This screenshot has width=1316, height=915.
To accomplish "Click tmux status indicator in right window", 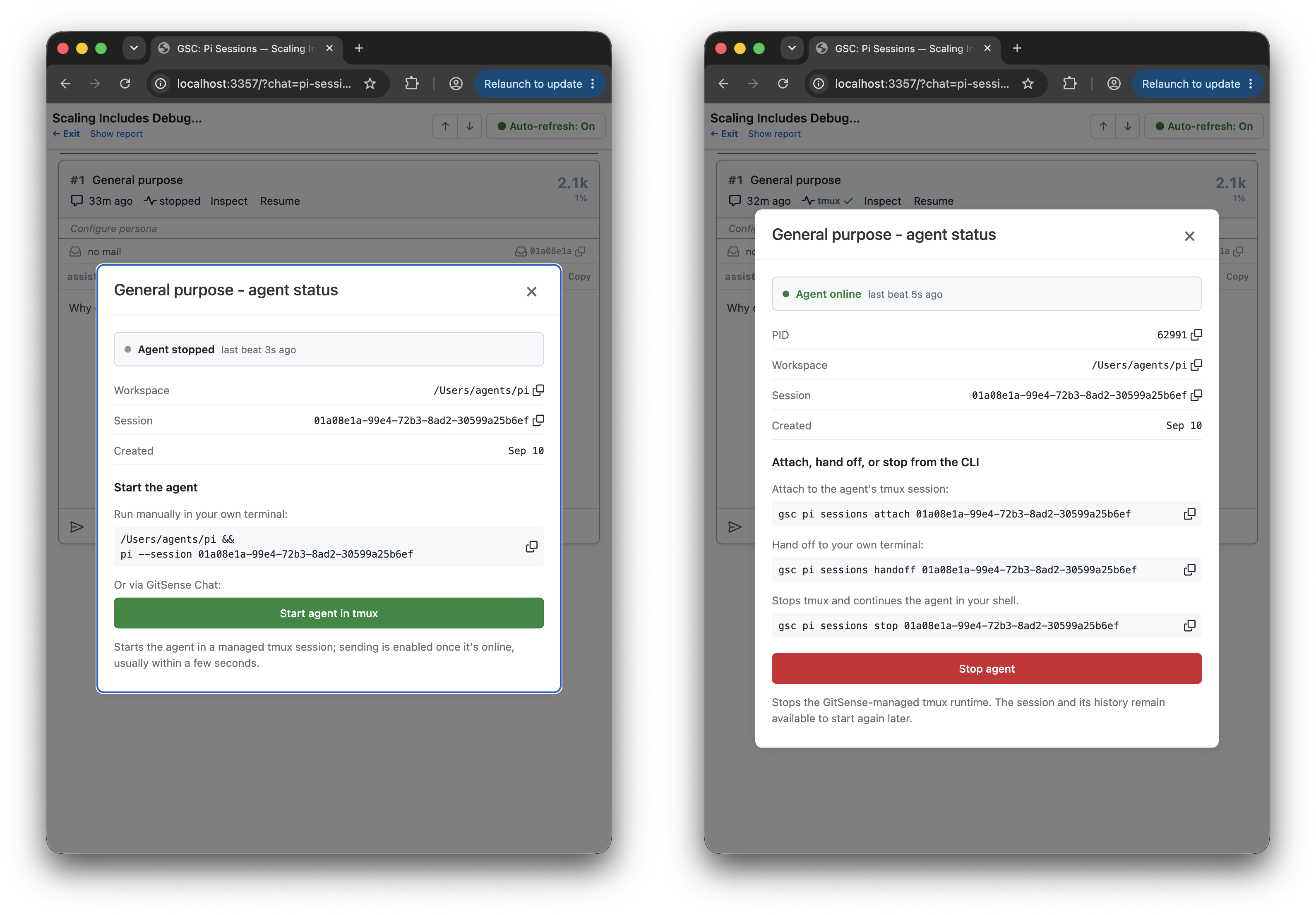I will tap(828, 201).
